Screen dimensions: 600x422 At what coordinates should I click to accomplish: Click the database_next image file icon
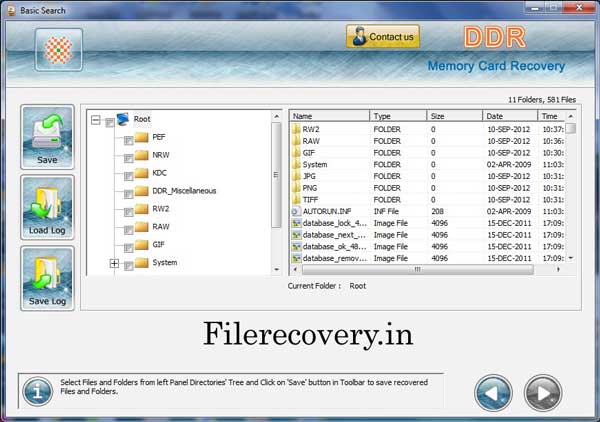click(296, 235)
